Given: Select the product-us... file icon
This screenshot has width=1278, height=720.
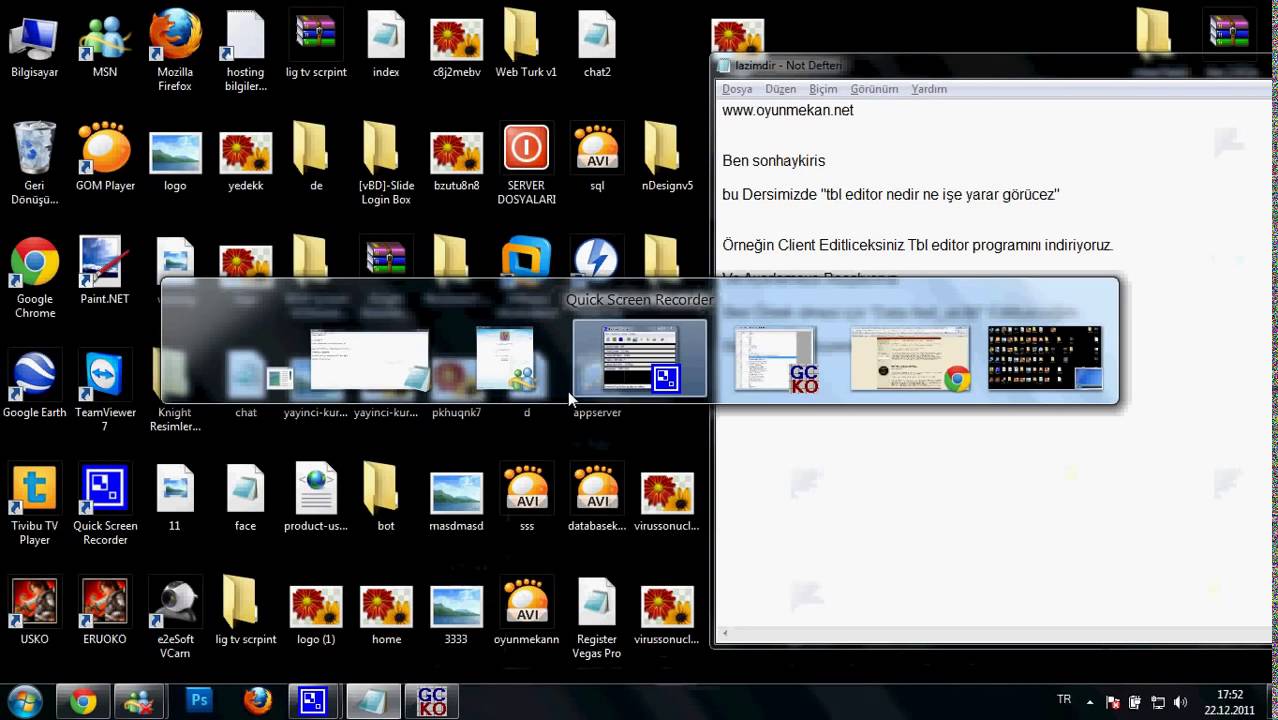Looking at the screenshot, I should click(x=316, y=497).
